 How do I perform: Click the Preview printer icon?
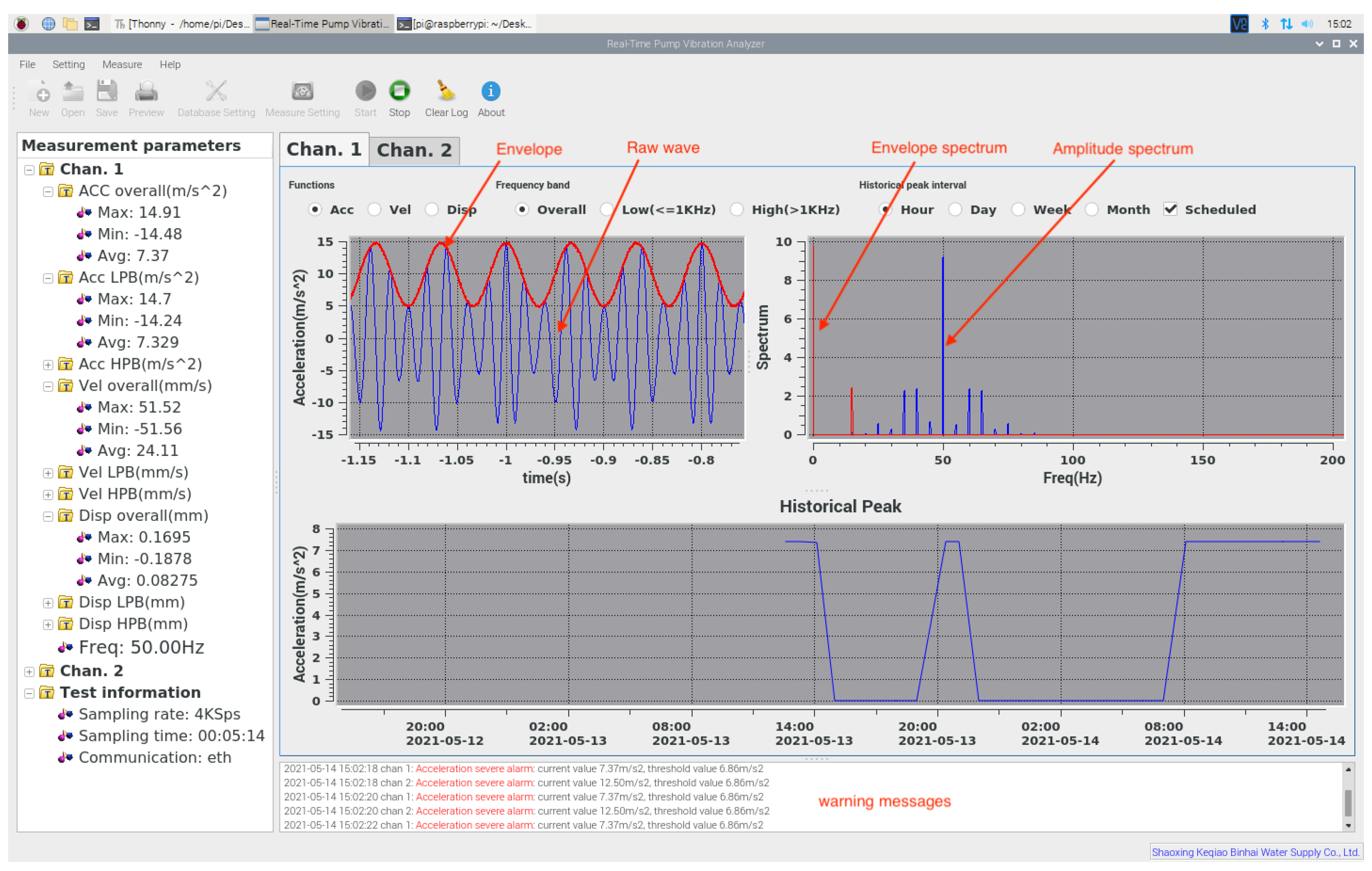click(146, 91)
